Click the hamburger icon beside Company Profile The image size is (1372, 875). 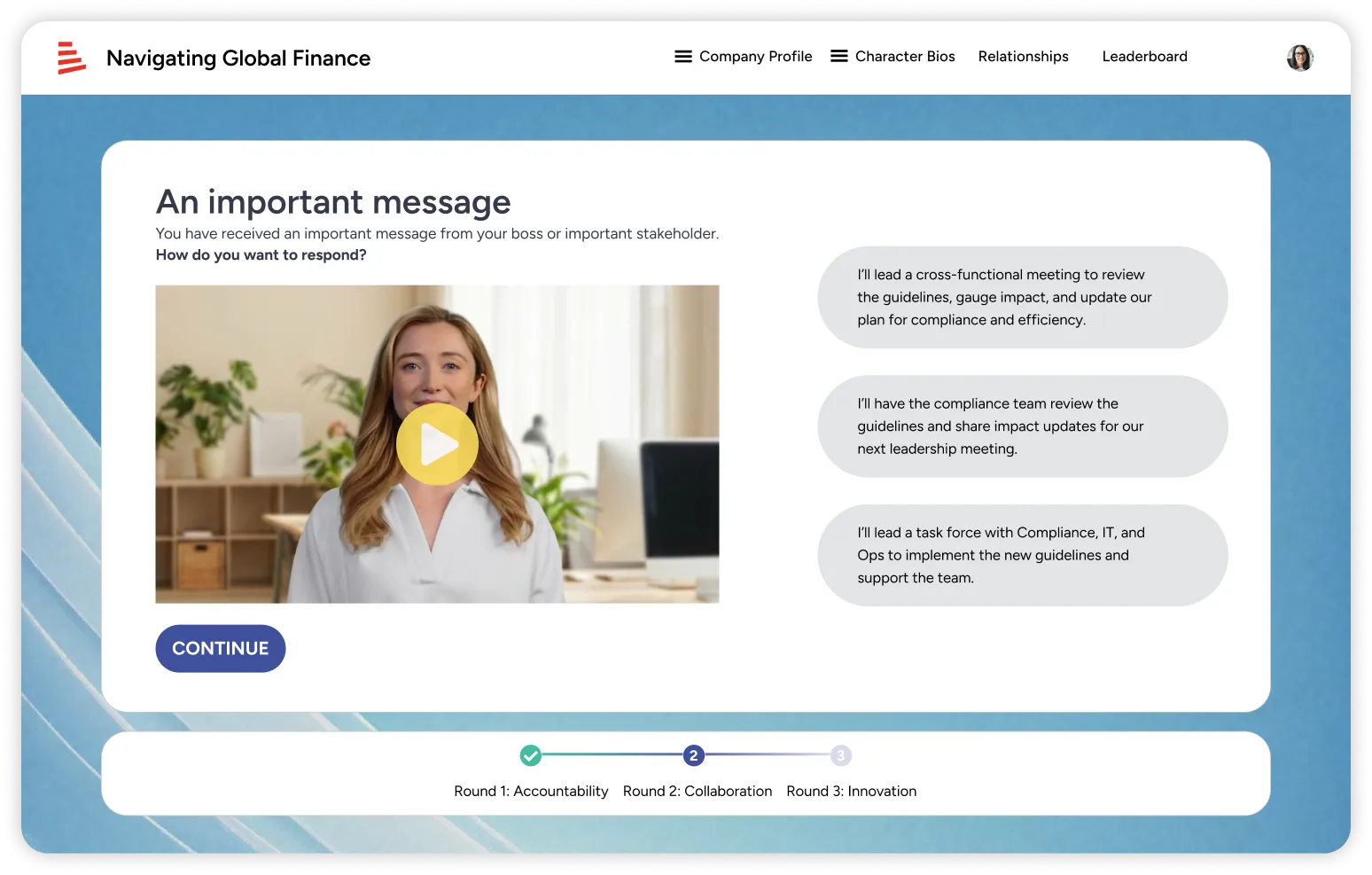683,57
